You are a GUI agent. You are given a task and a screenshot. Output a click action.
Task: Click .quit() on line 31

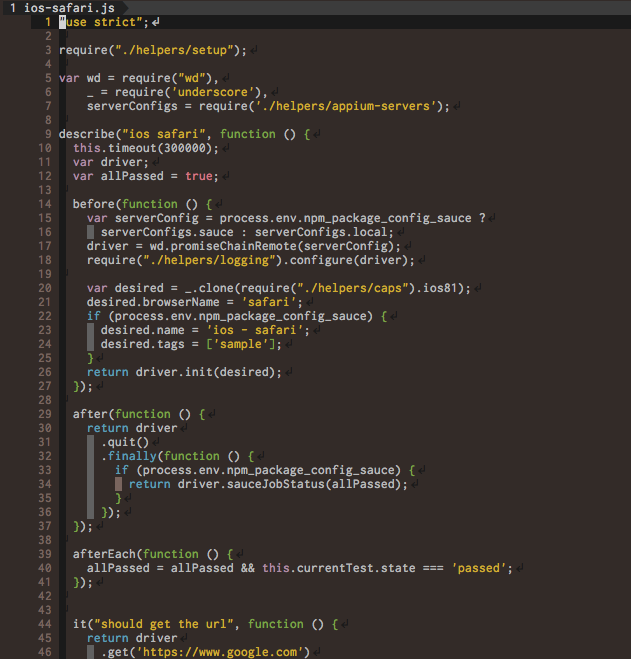pos(125,442)
